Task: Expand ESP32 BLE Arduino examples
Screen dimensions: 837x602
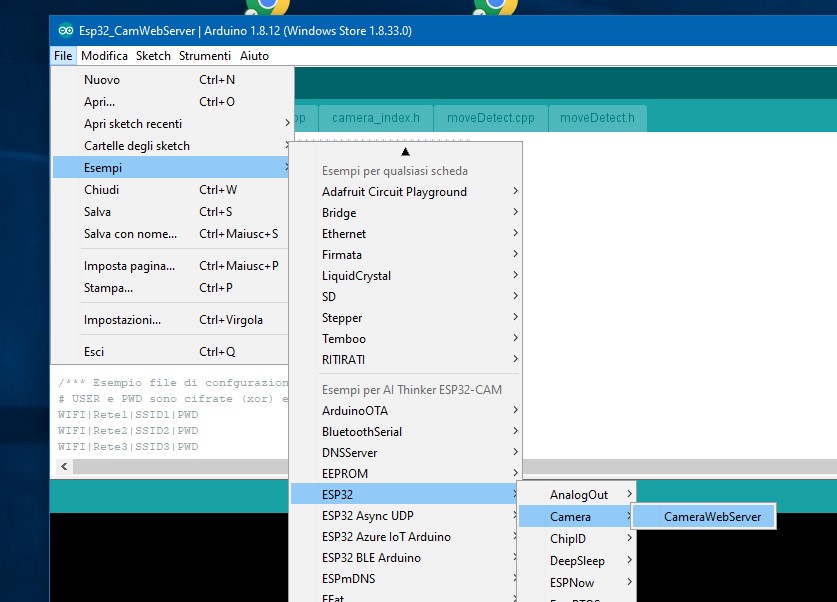Action: coord(406,558)
